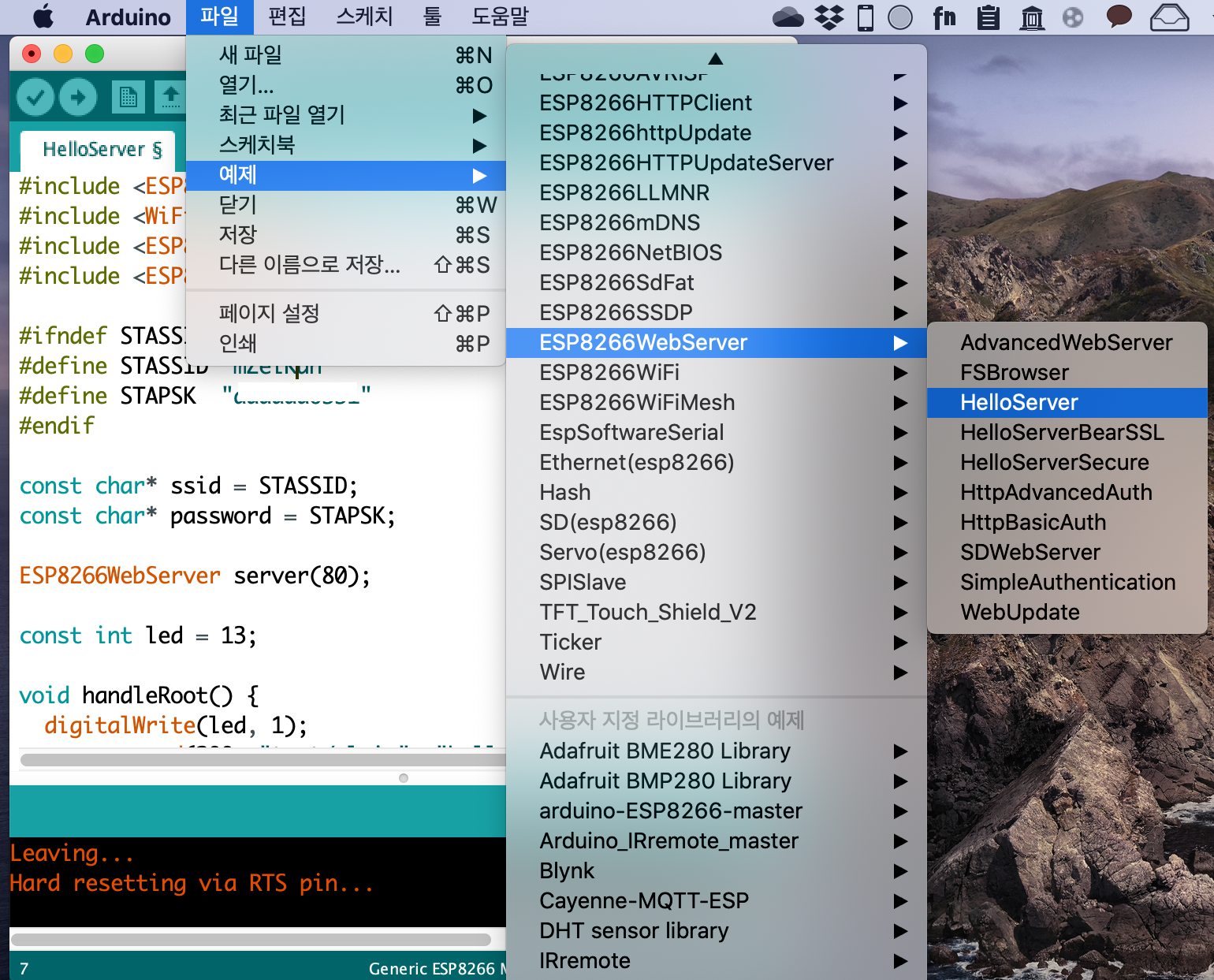Open the FSBrowser example
1214x980 pixels.
[1067, 373]
